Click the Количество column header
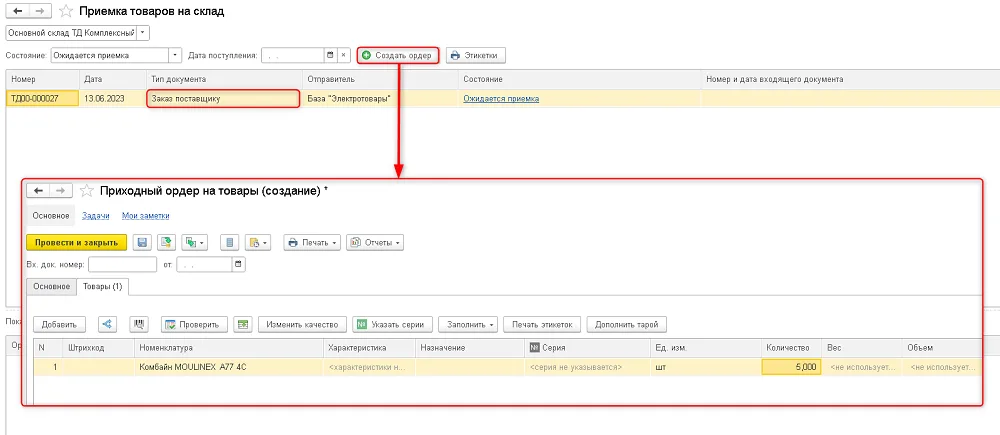Viewport: 1000px width, 435px height. [791, 348]
